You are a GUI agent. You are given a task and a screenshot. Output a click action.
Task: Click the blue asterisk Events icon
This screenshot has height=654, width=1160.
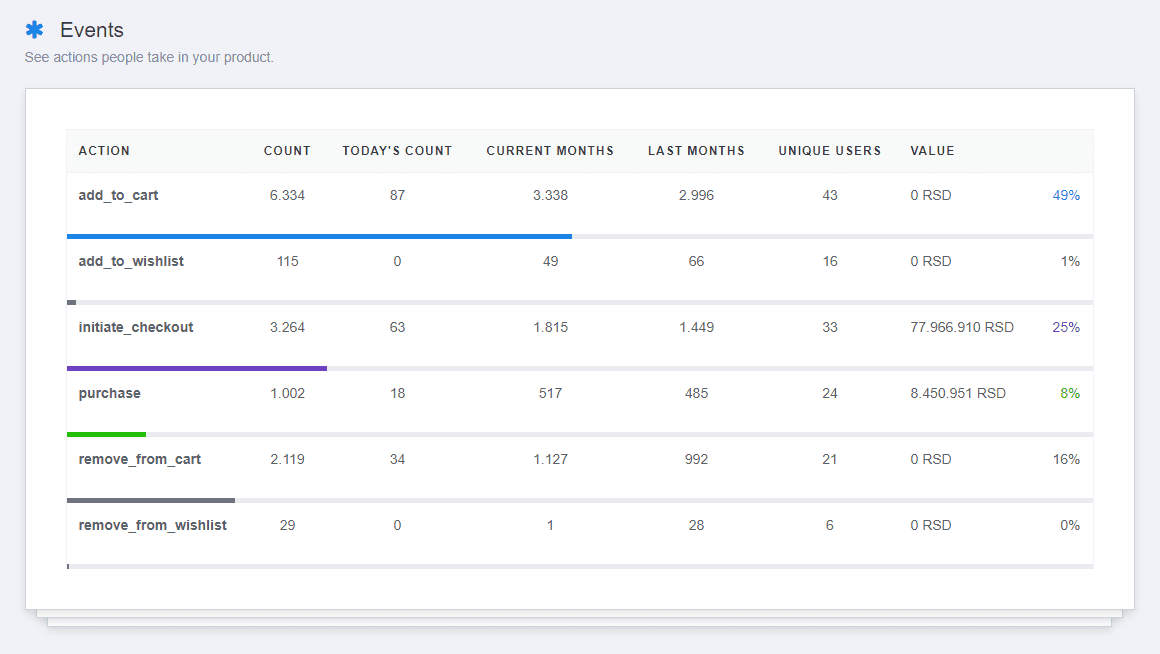pyautogui.click(x=34, y=30)
